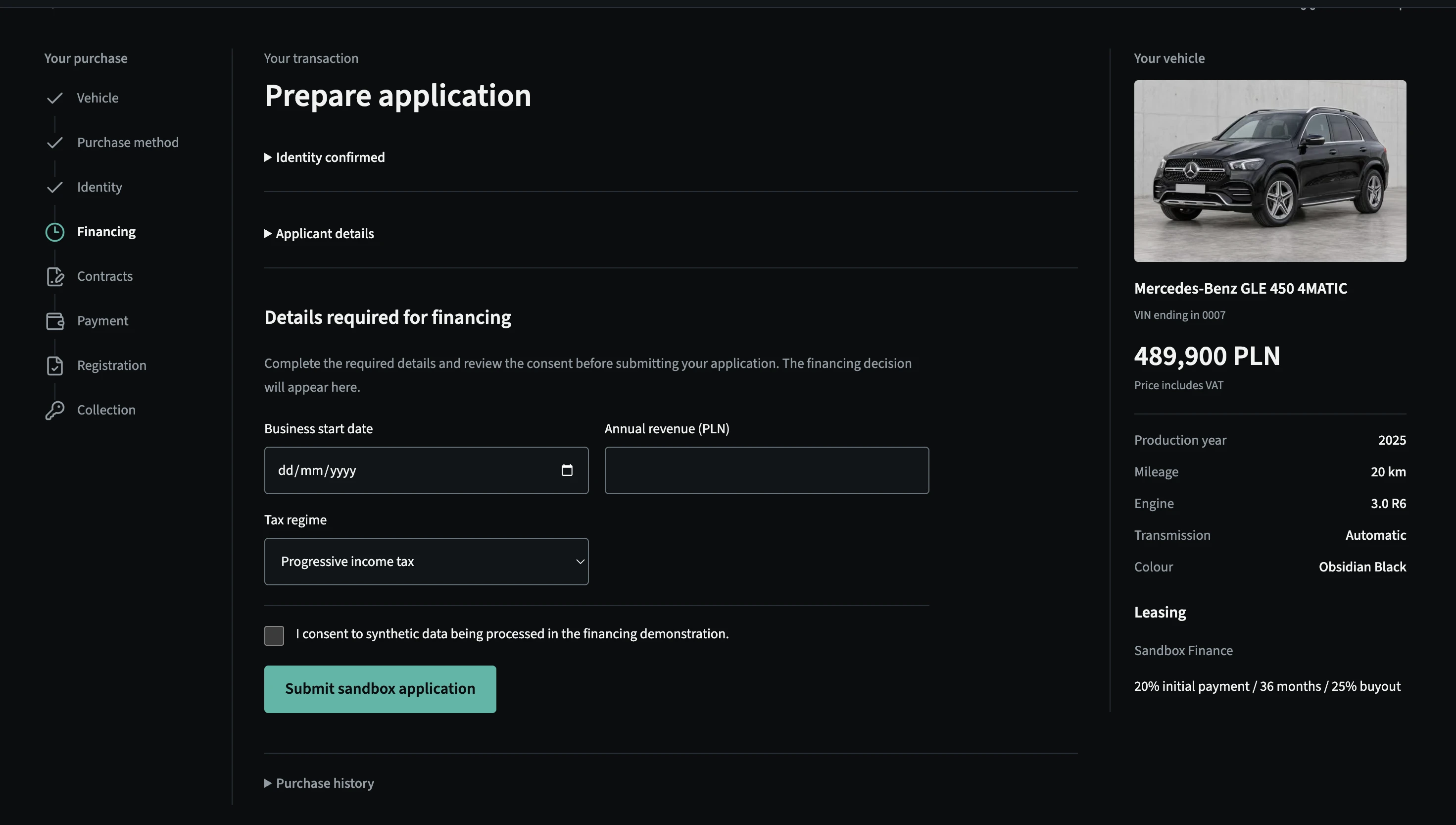Open the Contracts step

(x=105, y=276)
